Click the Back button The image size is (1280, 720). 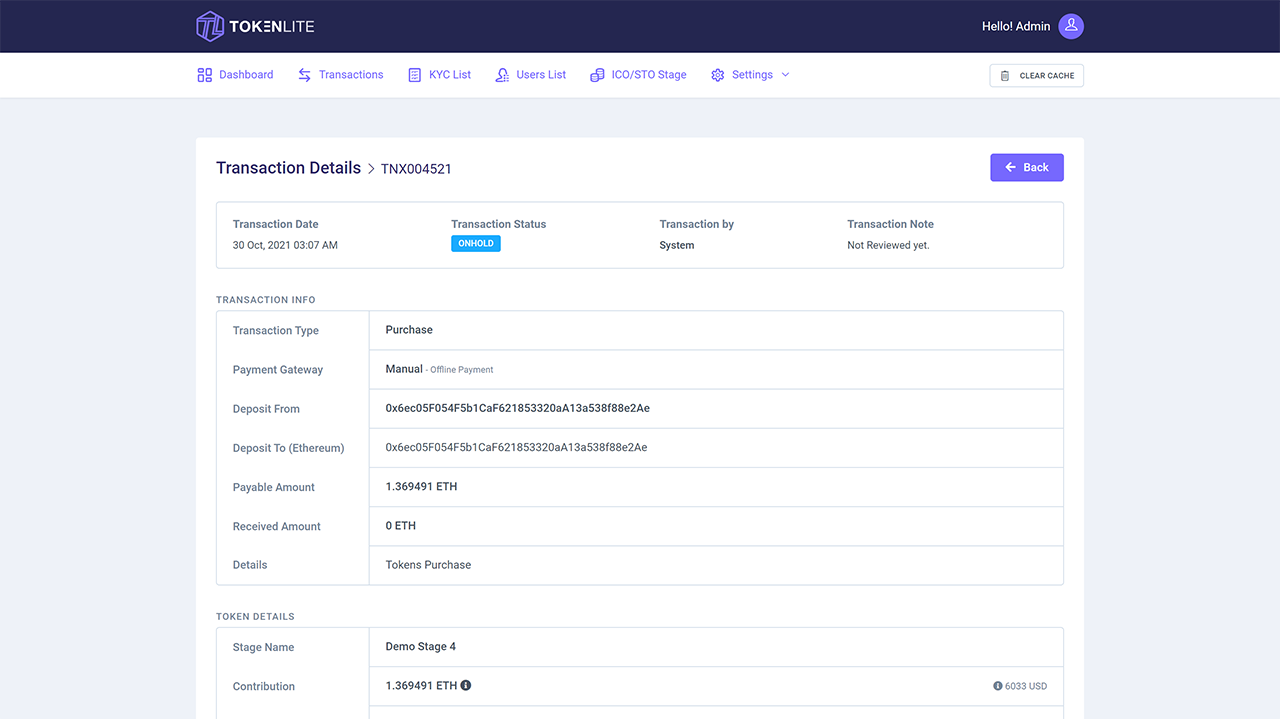pos(1027,167)
